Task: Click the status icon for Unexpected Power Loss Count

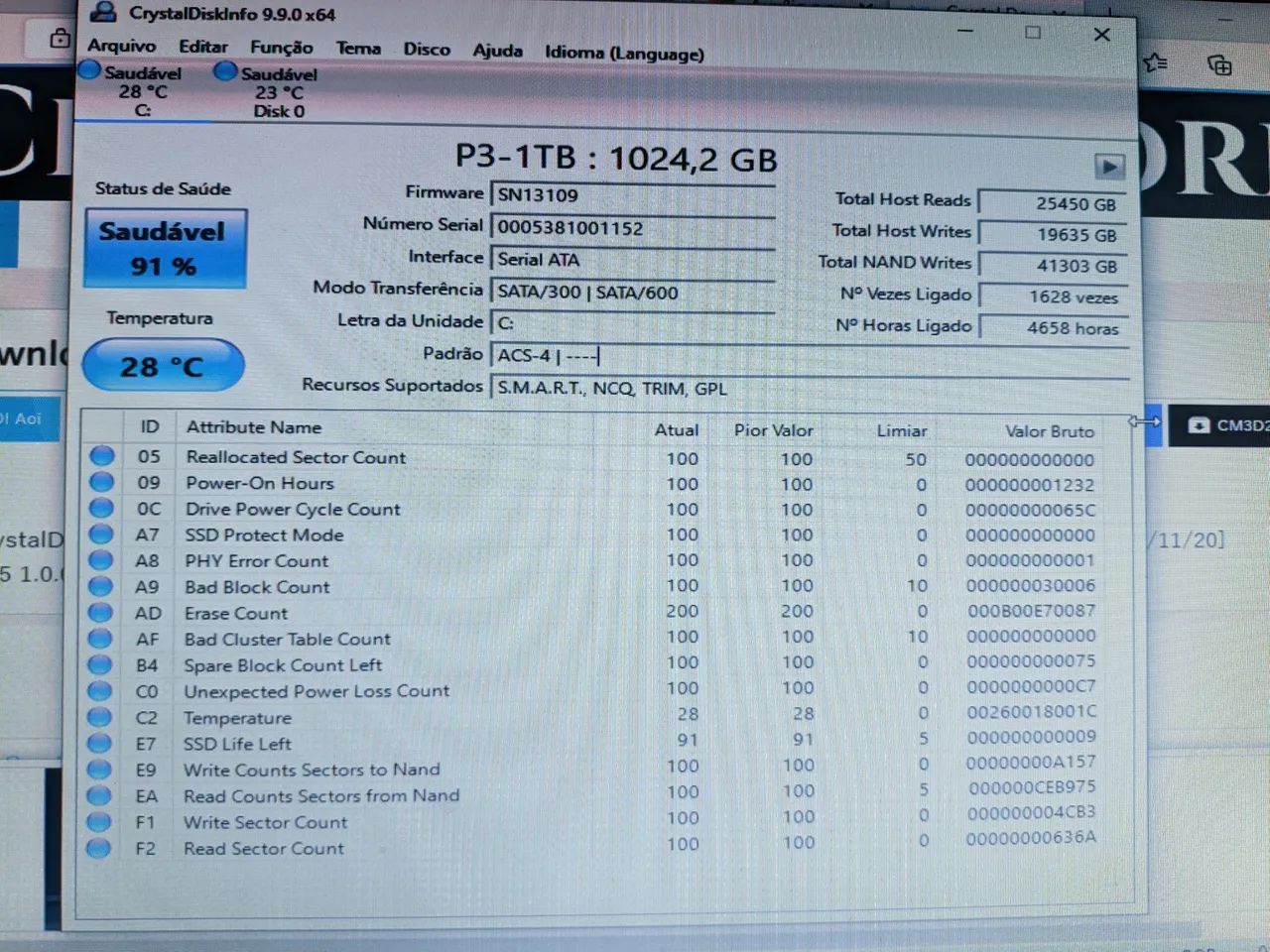Action: click(x=99, y=690)
